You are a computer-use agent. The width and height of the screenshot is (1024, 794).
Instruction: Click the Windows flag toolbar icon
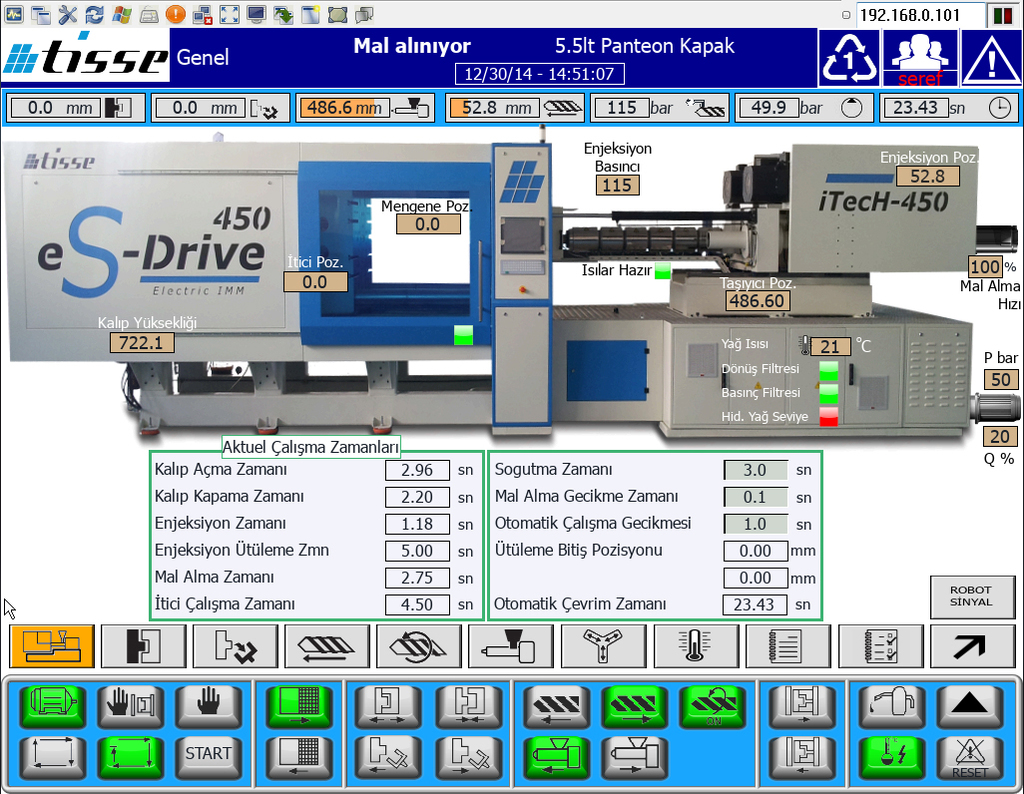pyautogui.click(x=121, y=14)
